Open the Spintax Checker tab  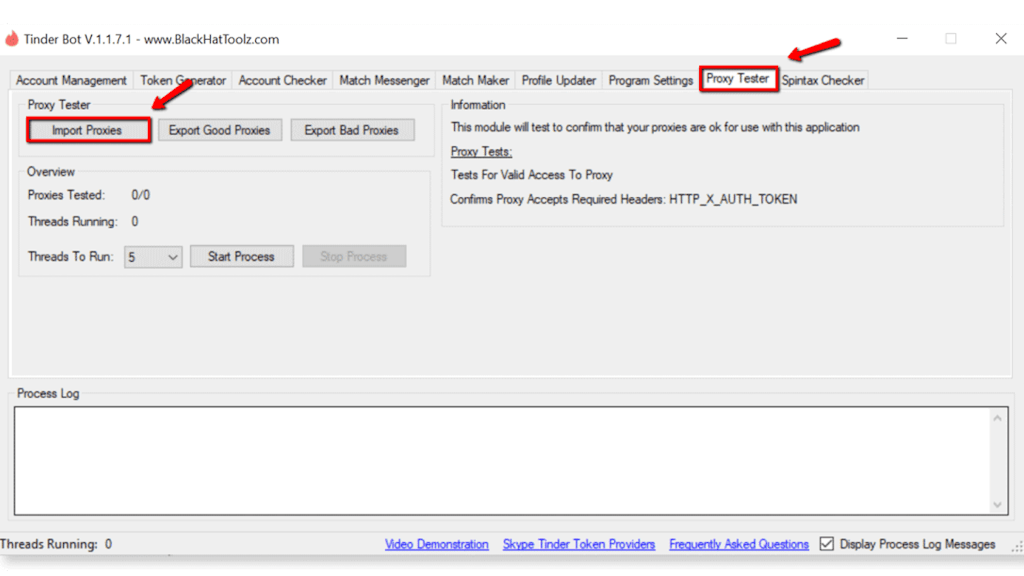click(823, 80)
